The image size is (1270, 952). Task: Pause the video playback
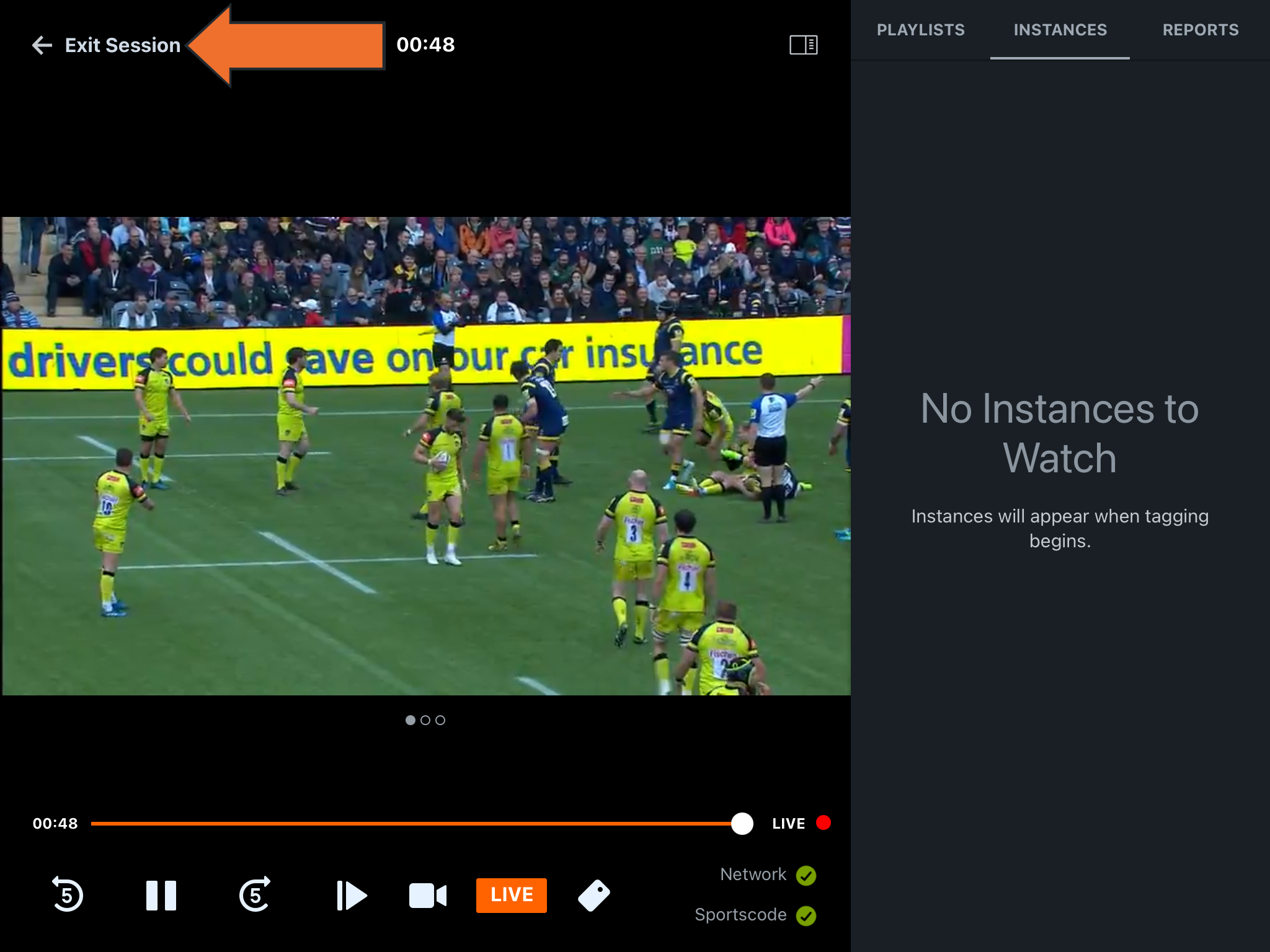pyautogui.click(x=161, y=896)
